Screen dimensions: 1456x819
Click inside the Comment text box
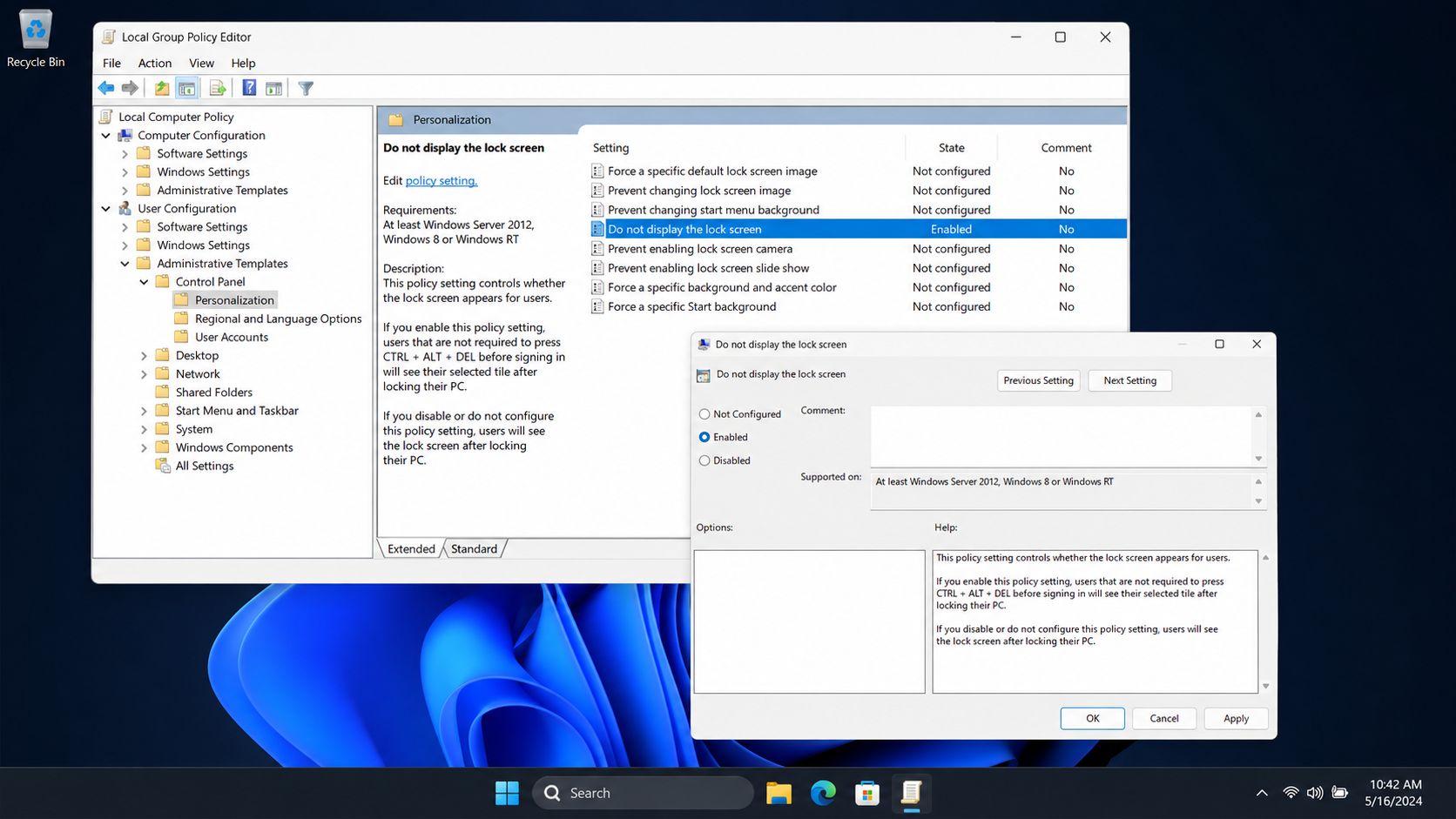[x=1061, y=436]
